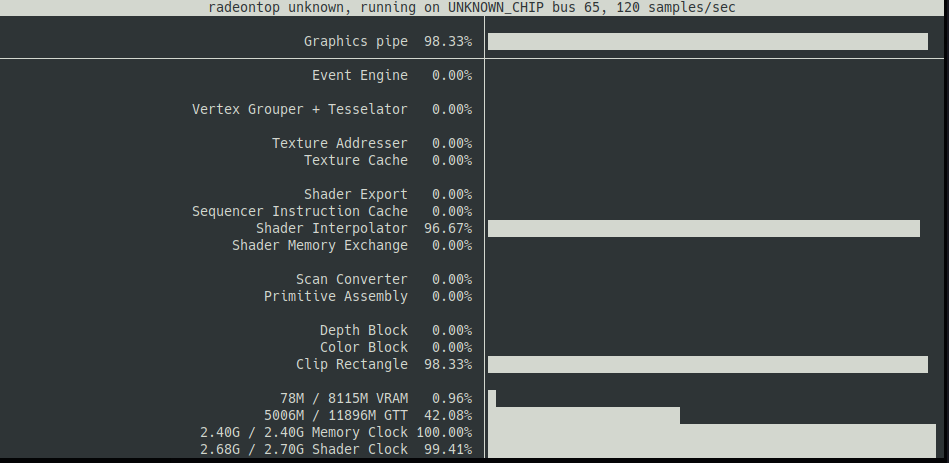Screen dimensions: 949x463
Task: Select the Scan Converter row label
Action: tap(352, 279)
